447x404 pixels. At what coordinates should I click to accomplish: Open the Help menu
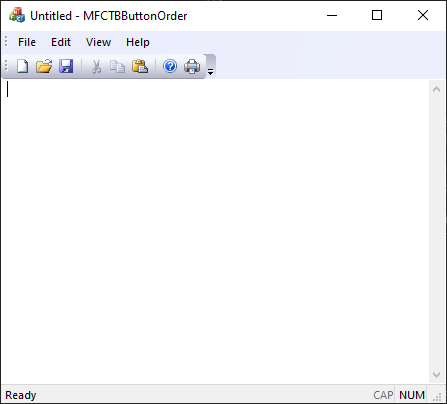(138, 42)
